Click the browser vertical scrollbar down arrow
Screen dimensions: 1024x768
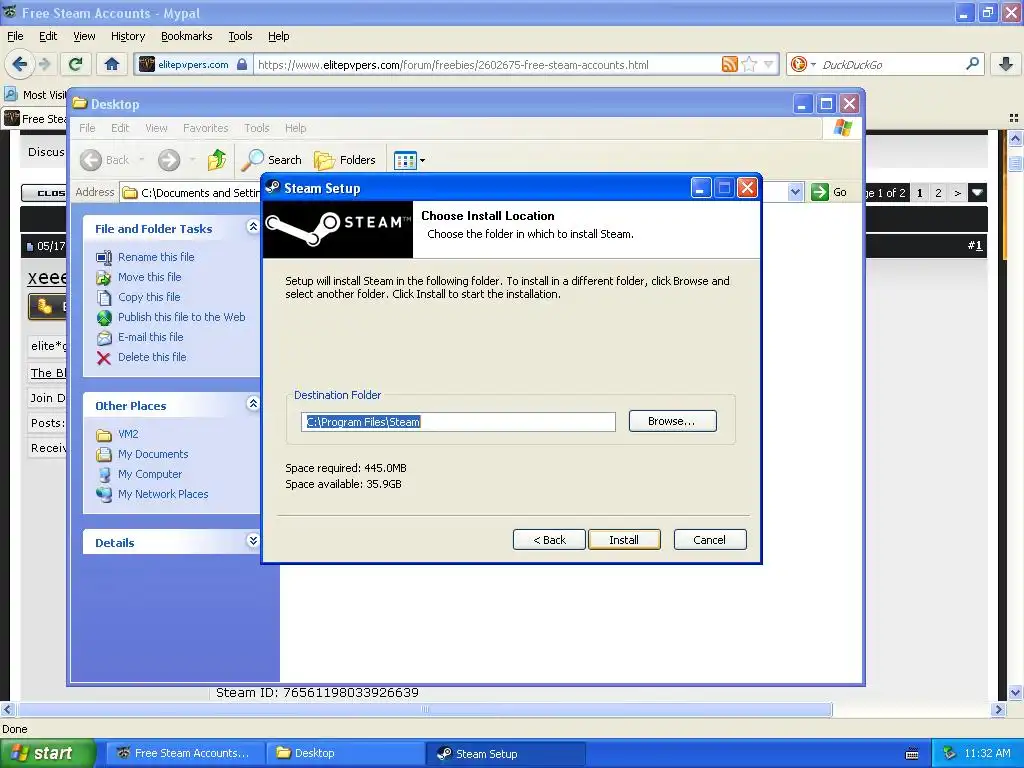1015,693
